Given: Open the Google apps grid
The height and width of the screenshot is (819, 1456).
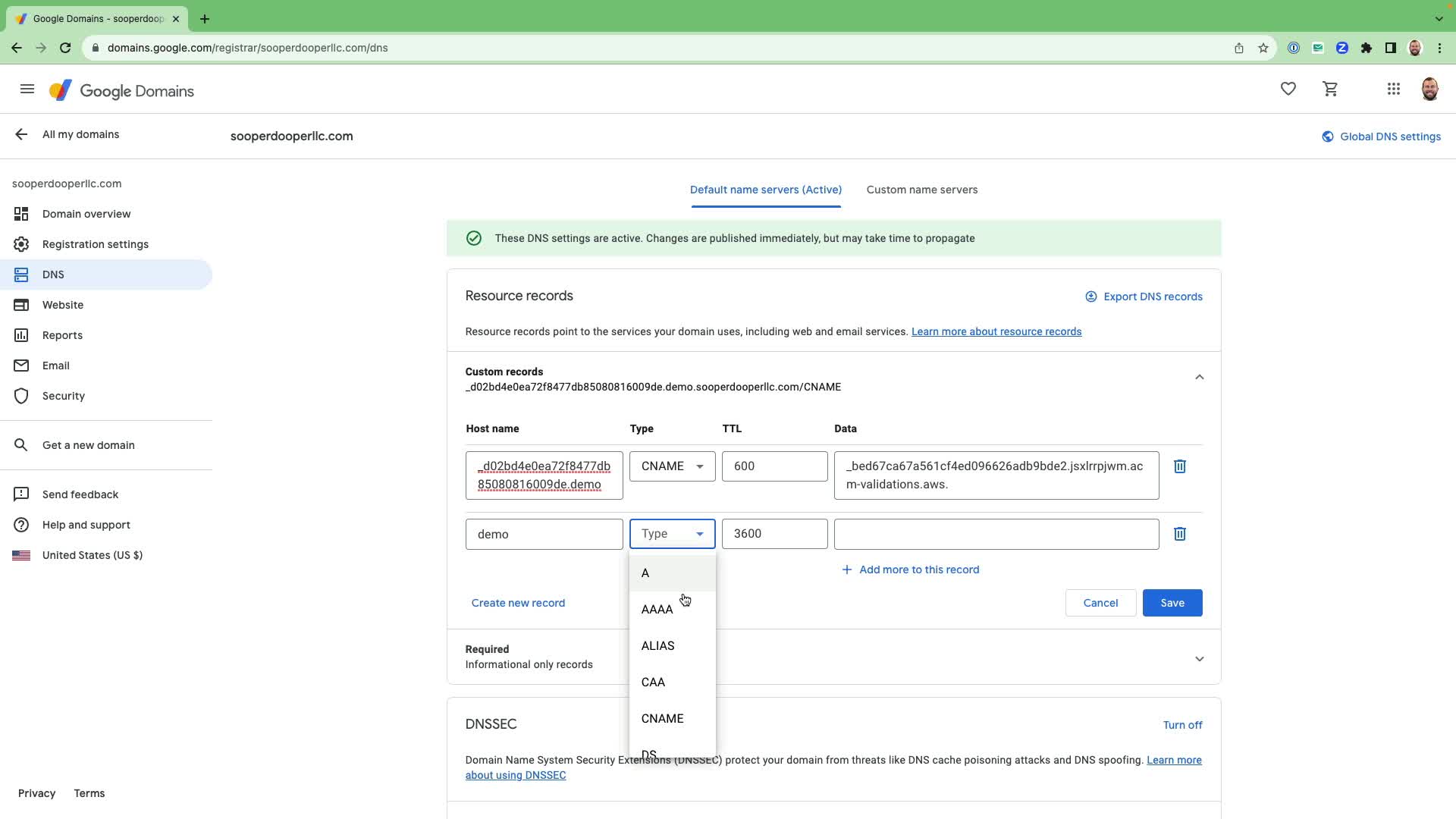Looking at the screenshot, I should point(1393,89).
